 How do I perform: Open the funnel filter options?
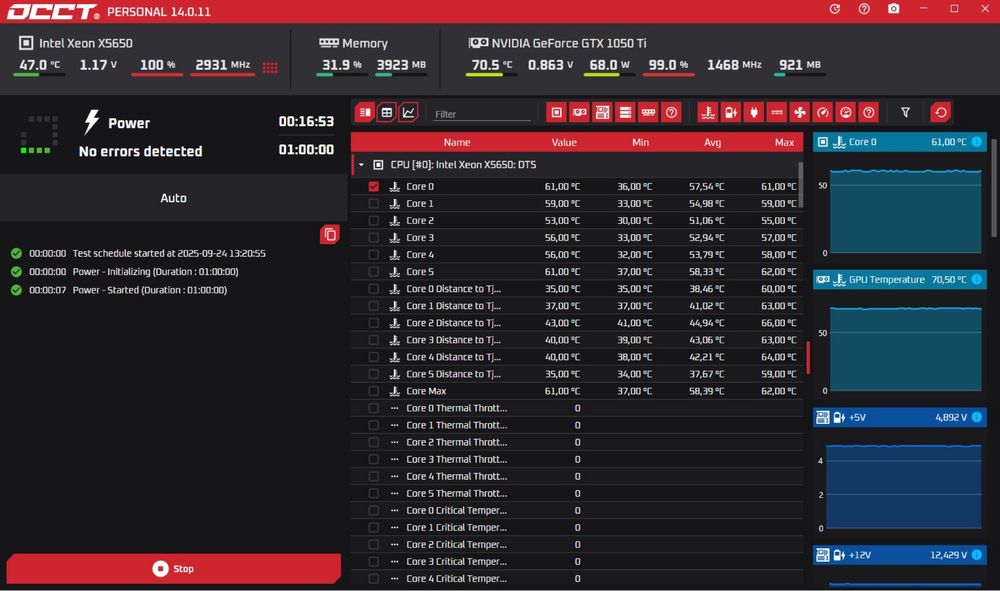[x=906, y=113]
